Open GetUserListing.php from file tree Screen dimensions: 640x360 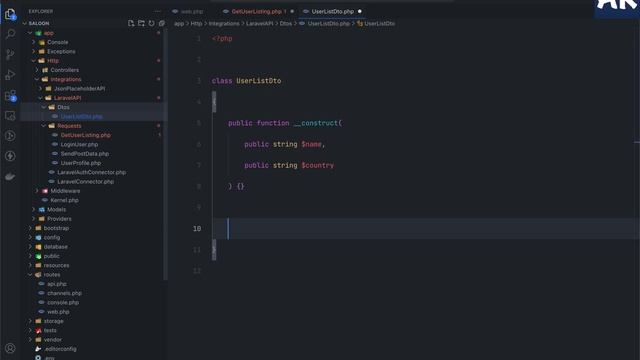pos(86,135)
